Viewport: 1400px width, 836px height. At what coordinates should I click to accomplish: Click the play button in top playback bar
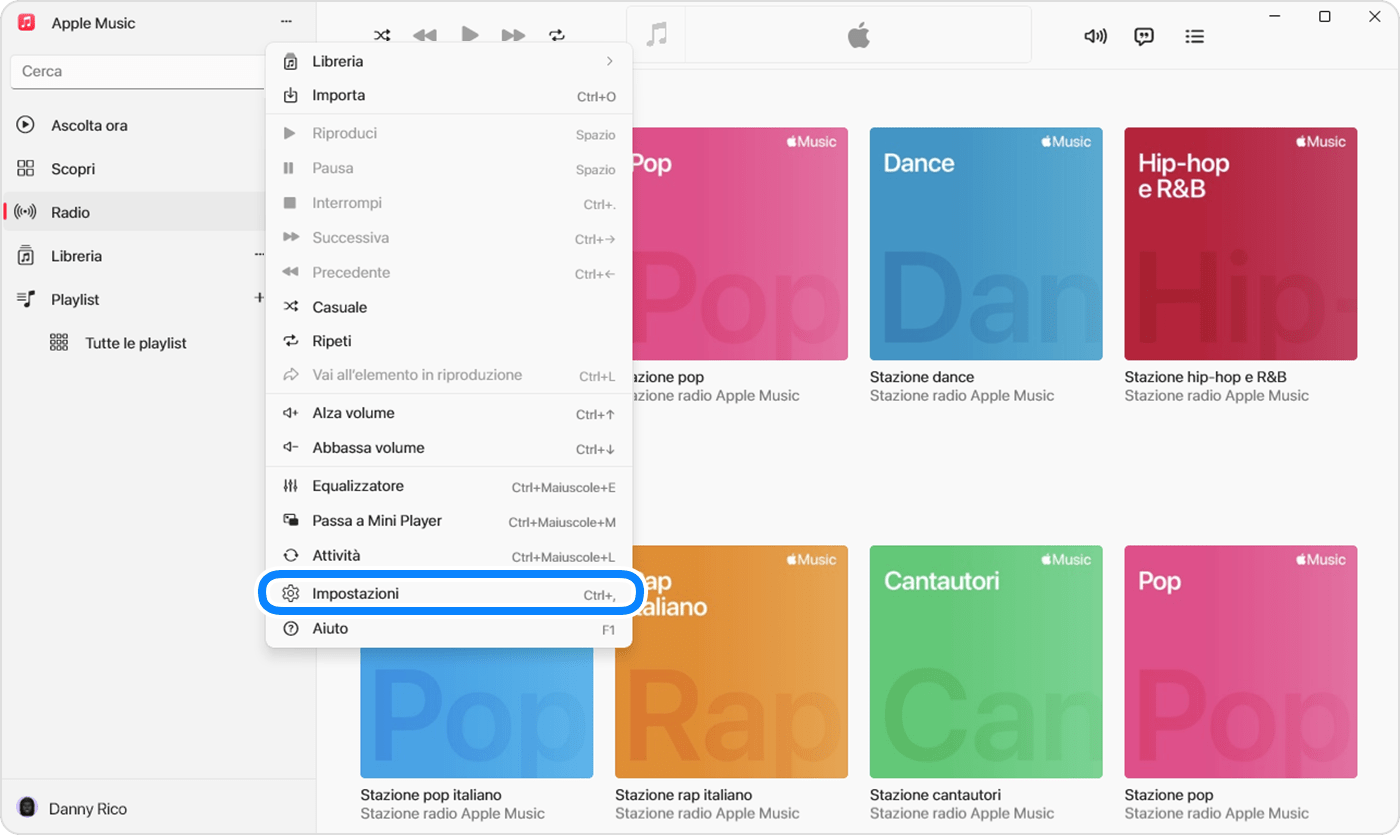pyautogui.click(x=469, y=34)
